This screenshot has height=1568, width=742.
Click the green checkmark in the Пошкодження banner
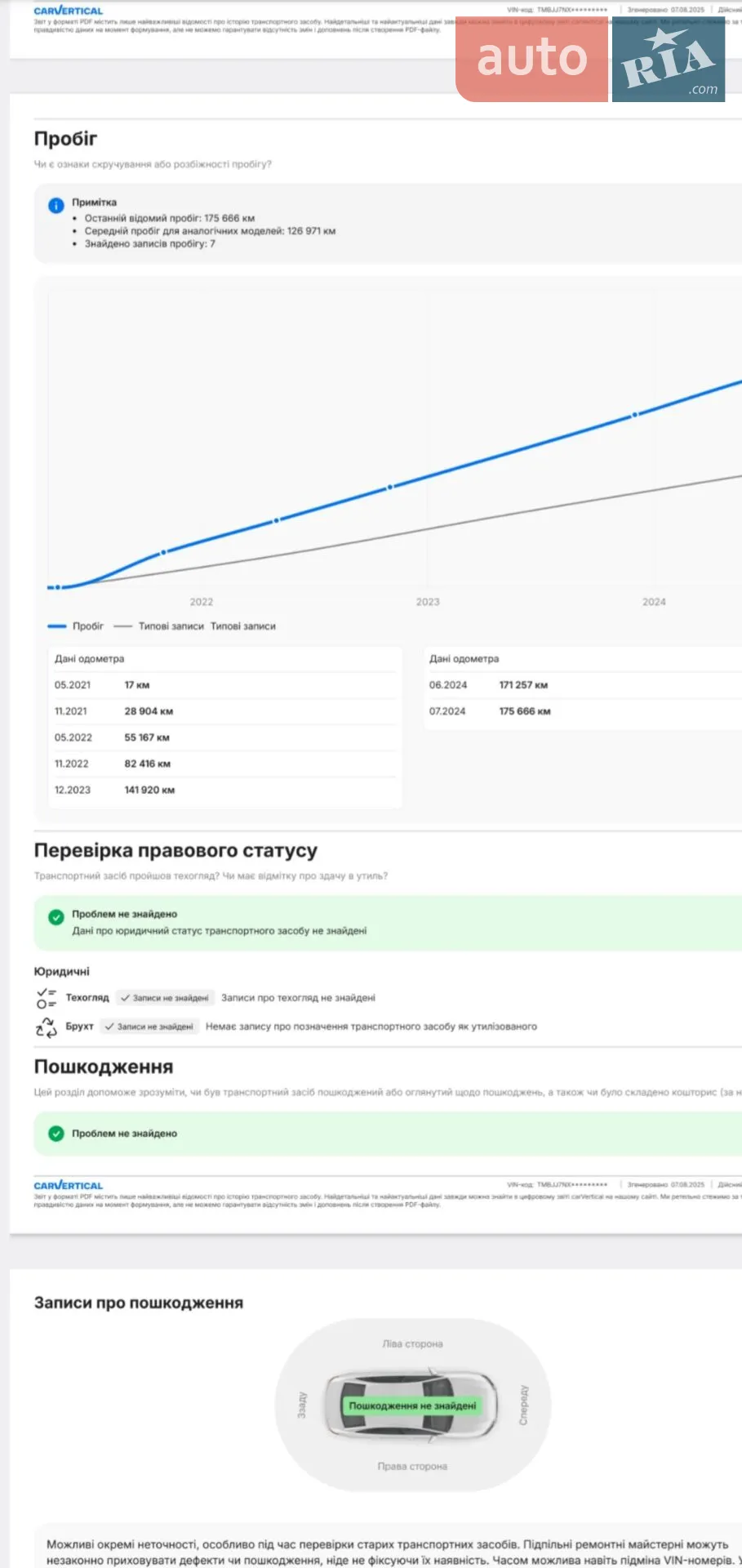click(x=56, y=1134)
